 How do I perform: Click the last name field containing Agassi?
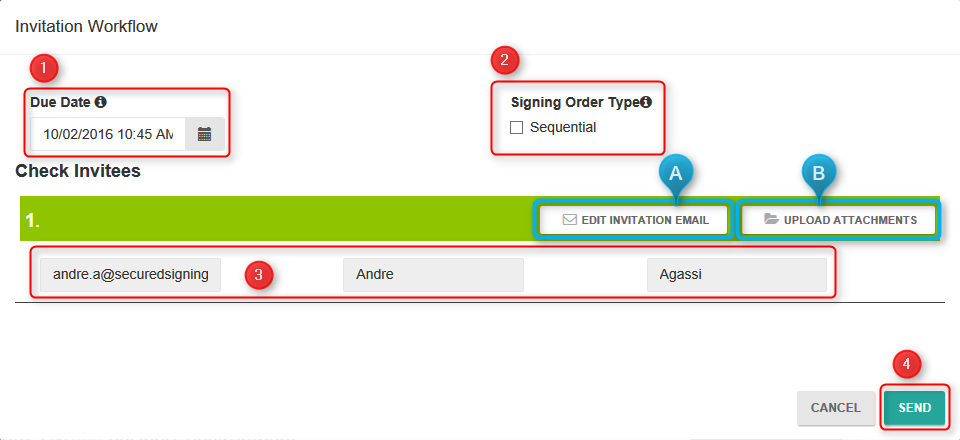coord(737,275)
